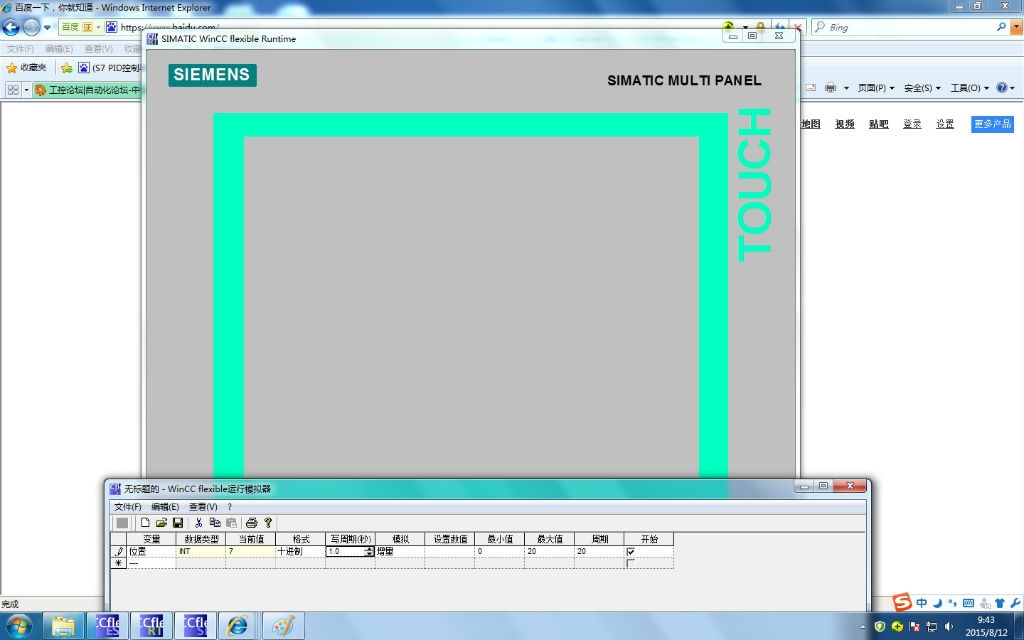Open the Paint app from the taskbar
1024x640 pixels.
283,626
